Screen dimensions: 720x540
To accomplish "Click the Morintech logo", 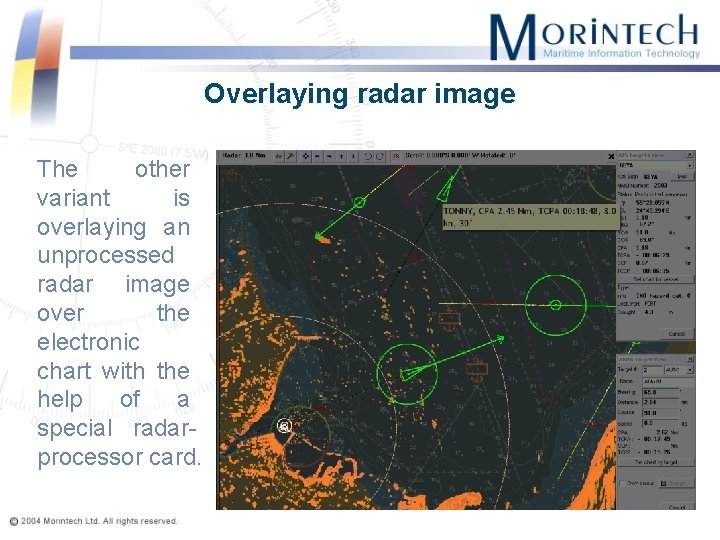I will (594, 37).
